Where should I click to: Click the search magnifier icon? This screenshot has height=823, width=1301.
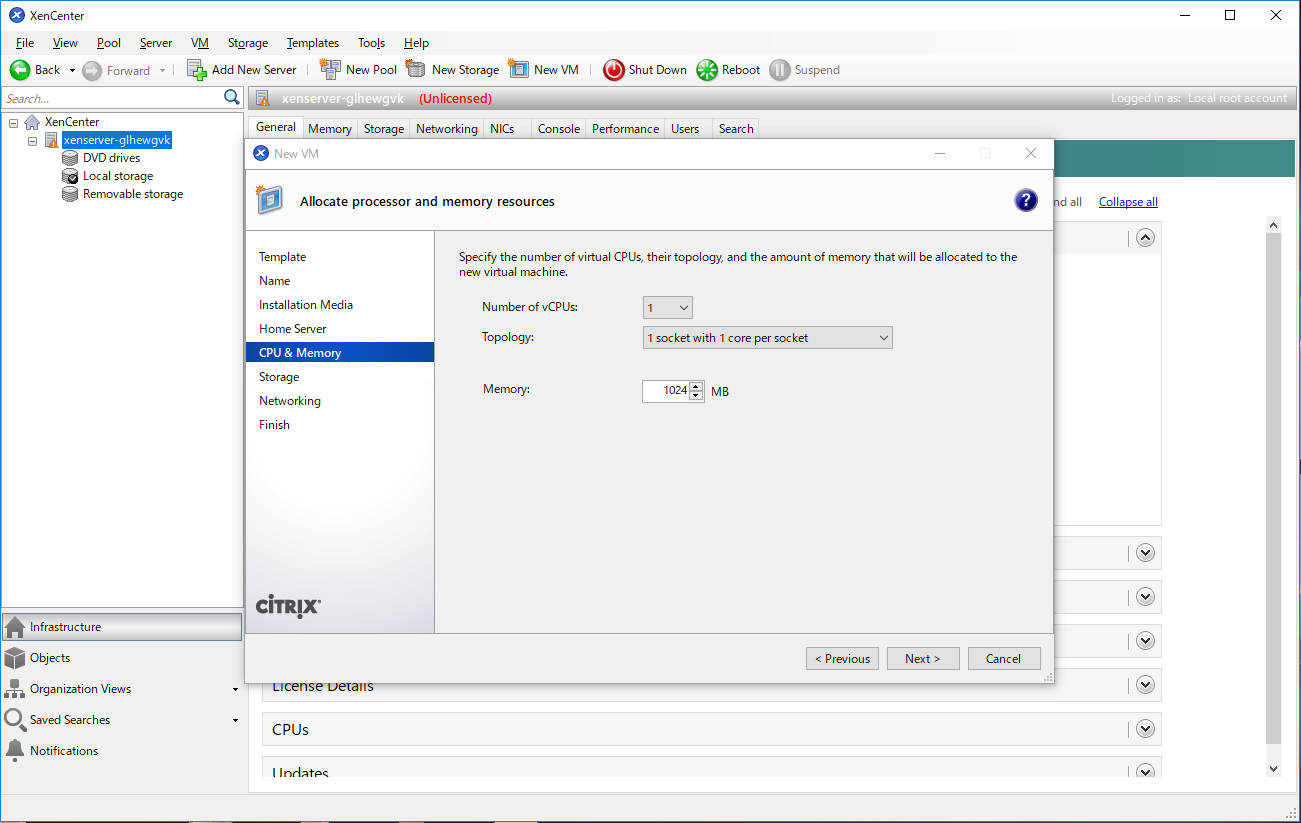(x=232, y=97)
